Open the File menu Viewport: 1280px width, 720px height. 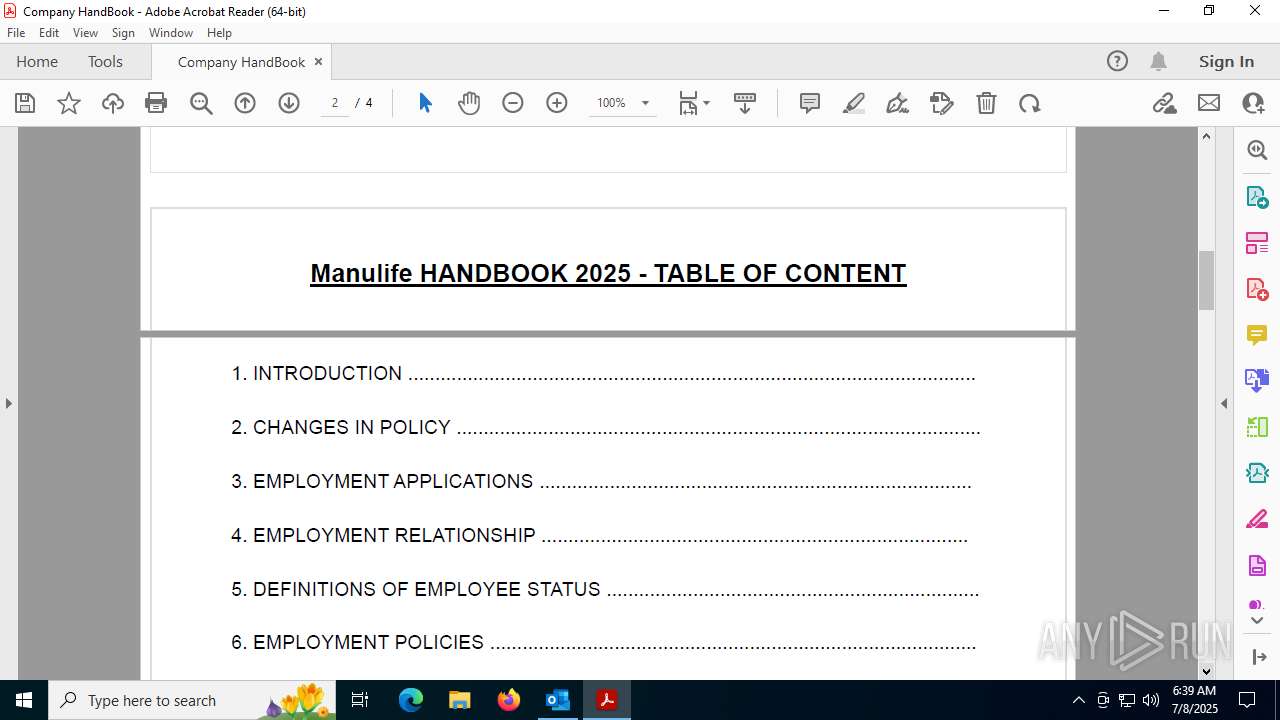tap(16, 33)
